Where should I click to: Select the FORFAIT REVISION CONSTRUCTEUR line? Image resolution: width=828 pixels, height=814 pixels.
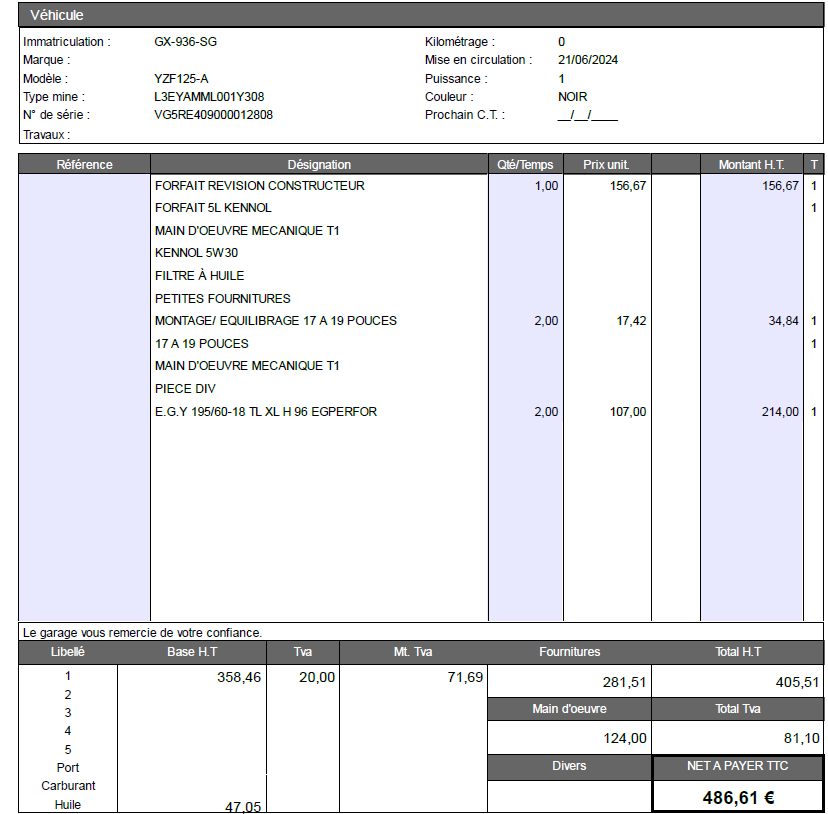[x=260, y=186]
